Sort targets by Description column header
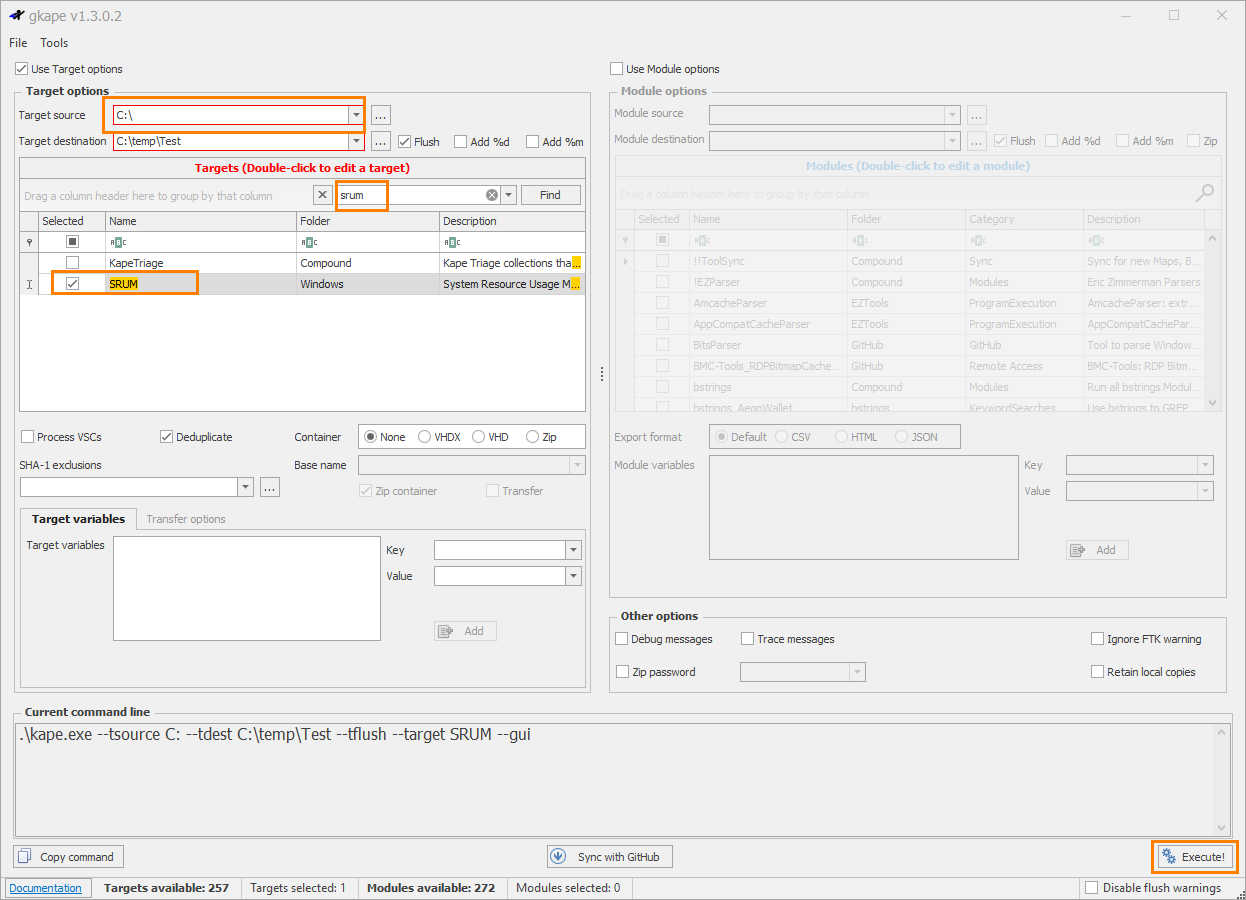Screen dimensions: 1246x900 pyautogui.click(x=512, y=221)
